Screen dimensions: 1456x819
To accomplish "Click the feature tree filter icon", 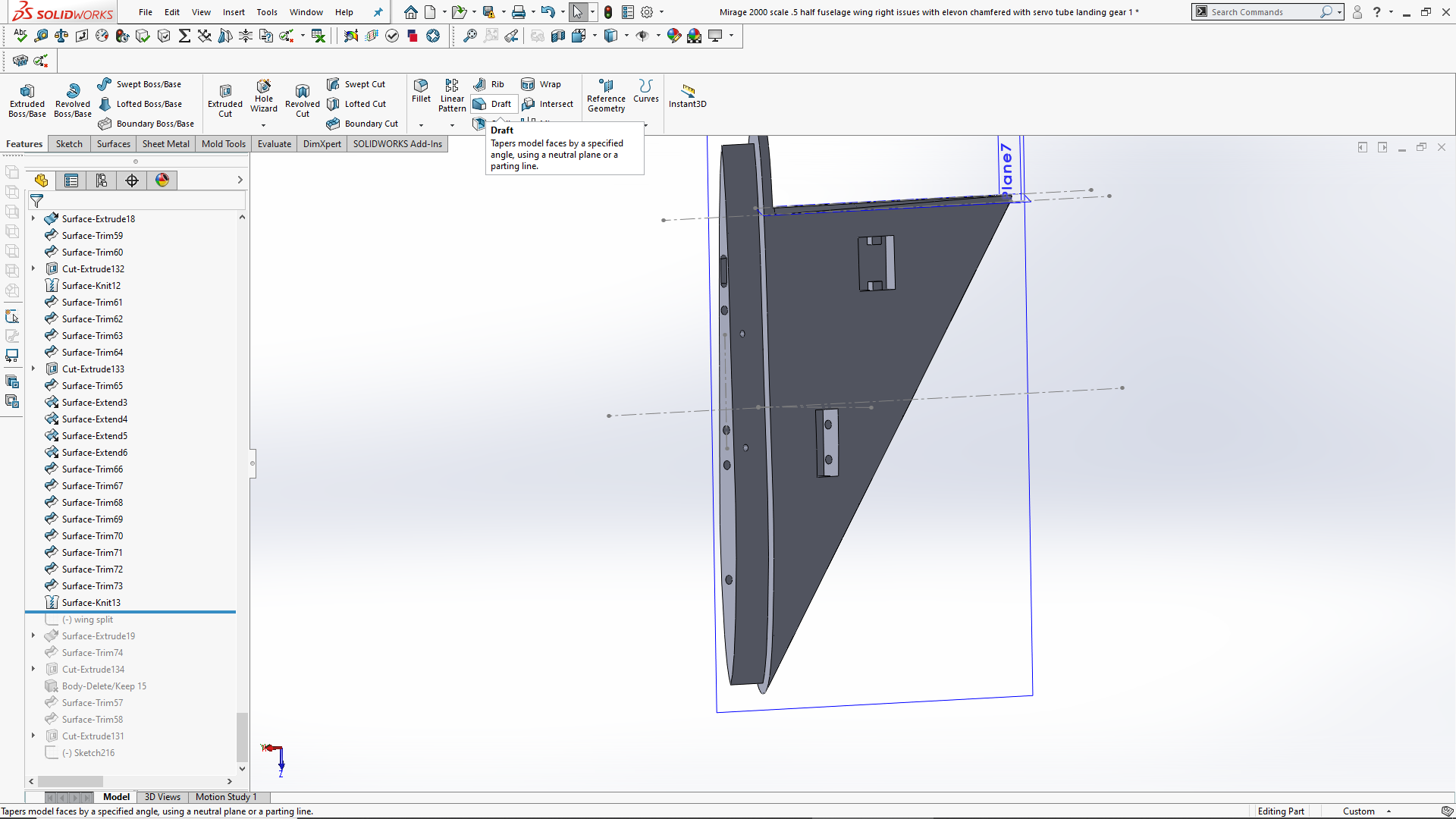I will click(36, 201).
